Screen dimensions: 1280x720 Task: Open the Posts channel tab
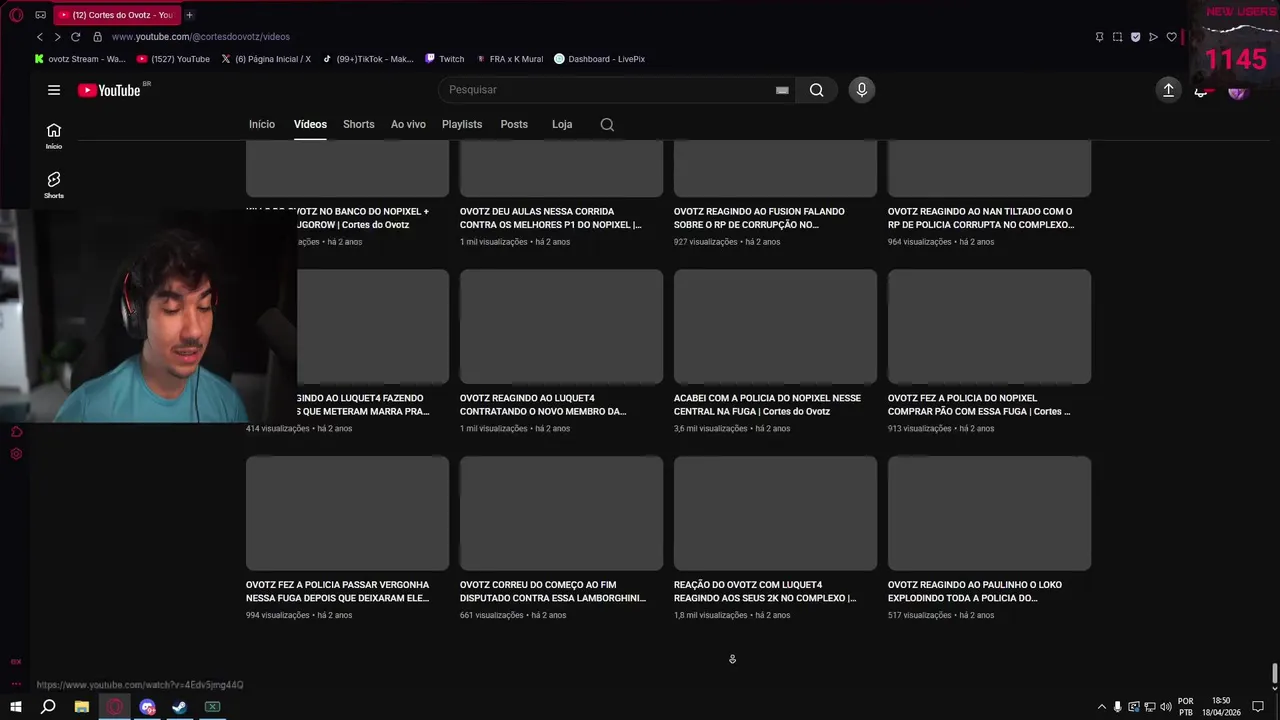pos(514,125)
